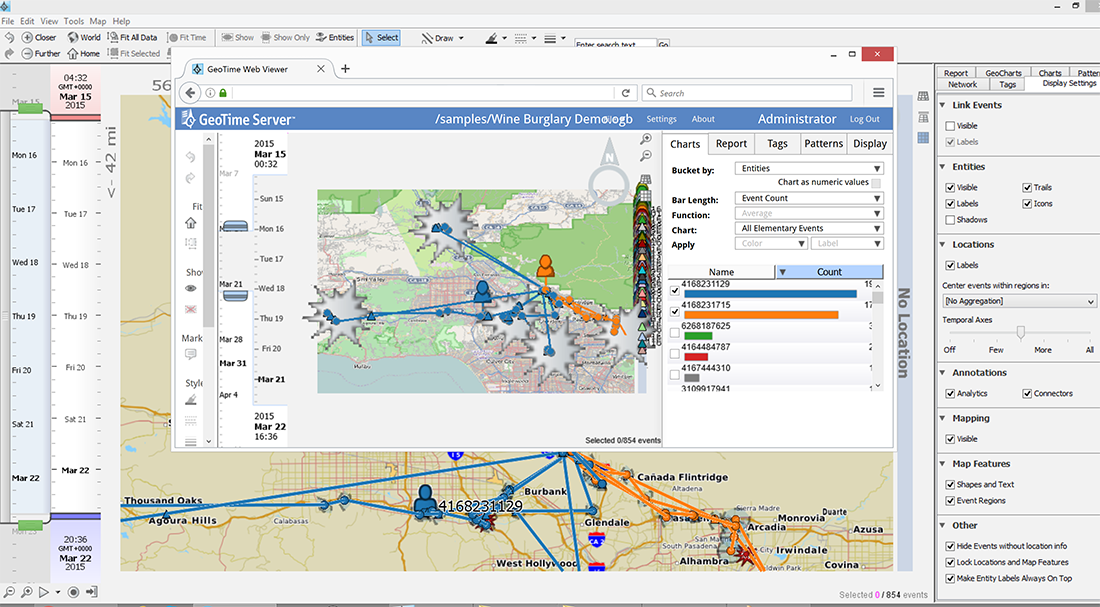Click the Entities toolbar button
Viewport: 1100px width, 607px height.
coord(335,37)
